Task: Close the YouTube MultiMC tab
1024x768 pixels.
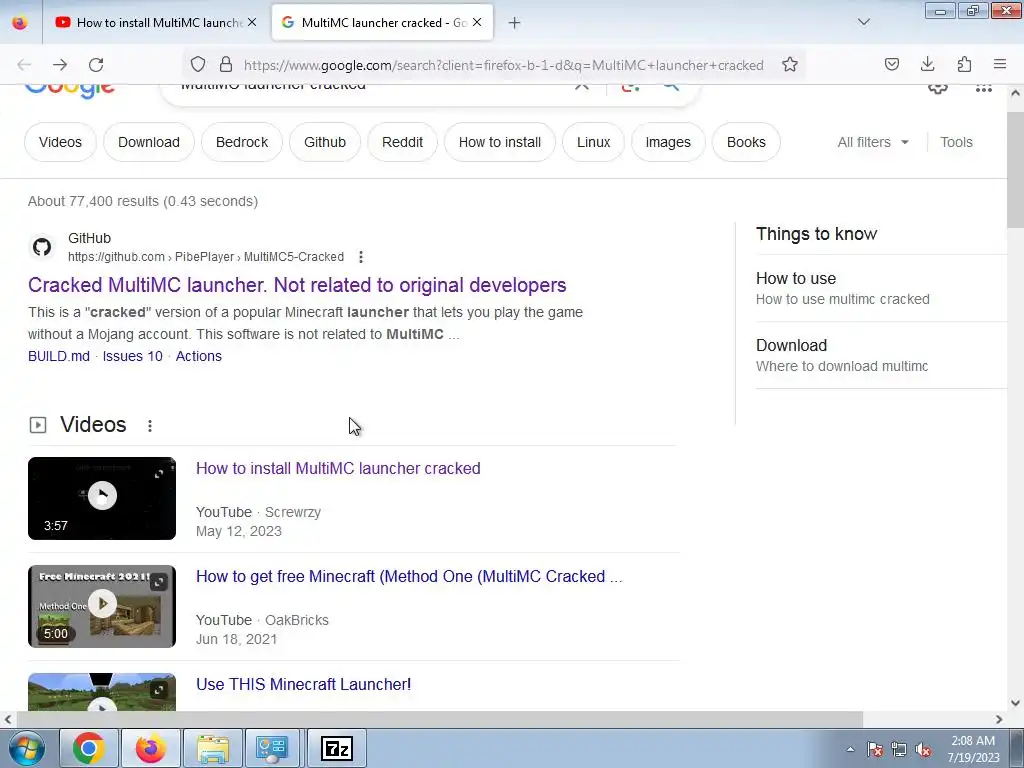Action: click(252, 22)
